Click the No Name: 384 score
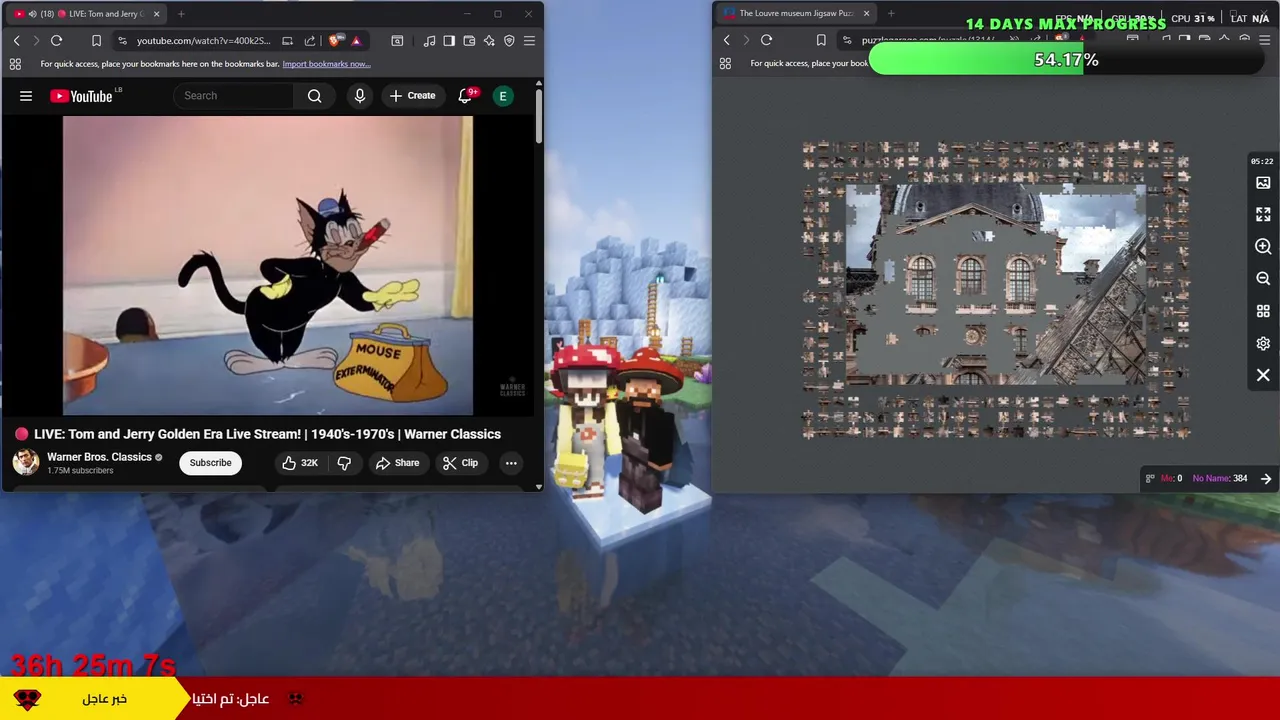 click(x=1220, y=478)
